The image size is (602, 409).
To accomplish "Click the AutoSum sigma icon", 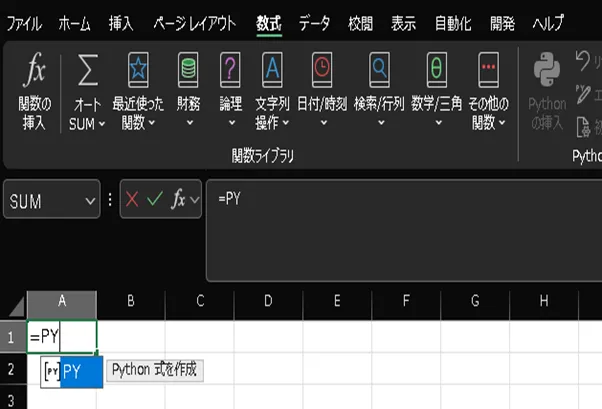I will coord(88,71).
